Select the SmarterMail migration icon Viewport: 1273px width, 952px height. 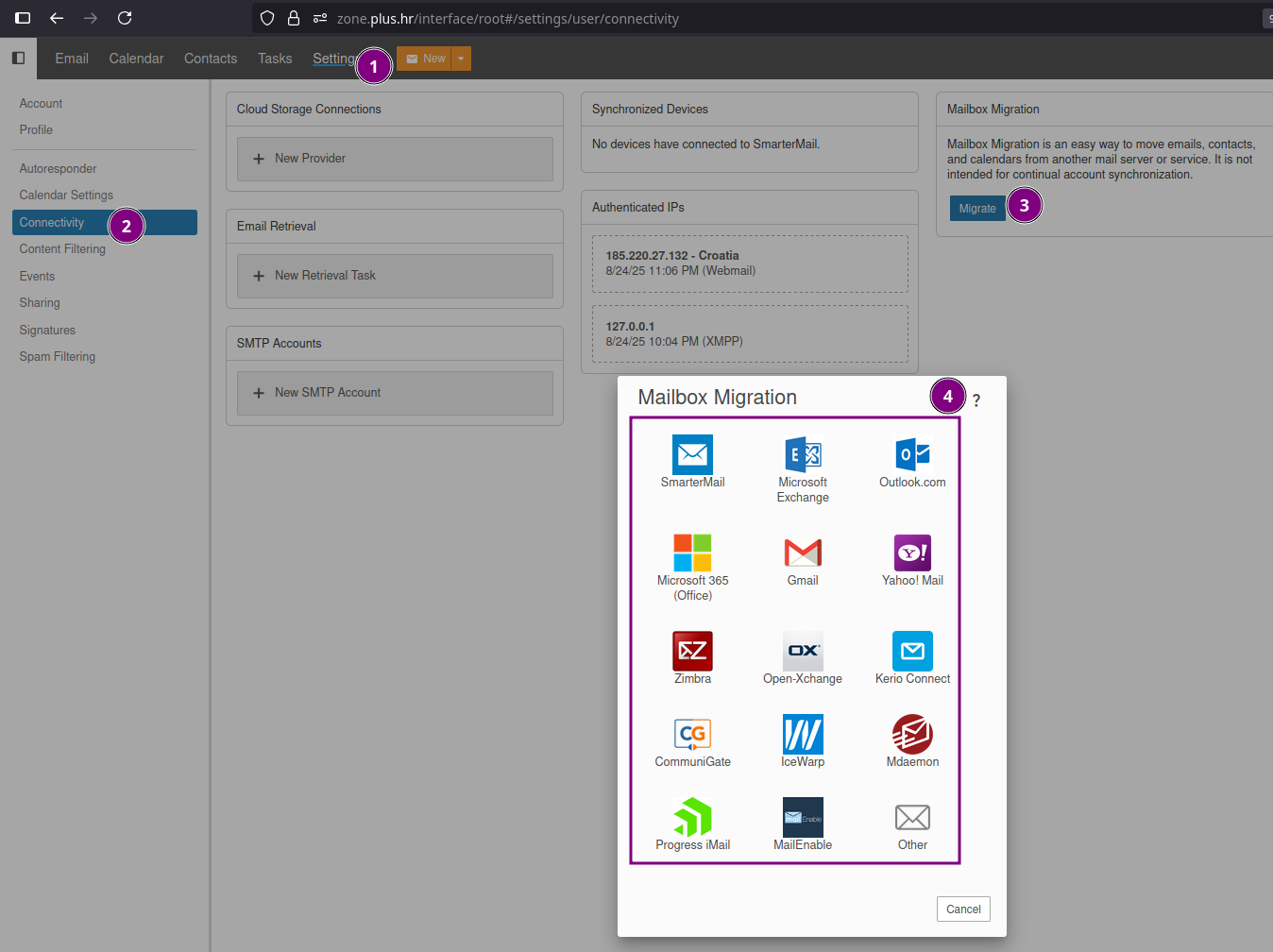pos(692,454)
